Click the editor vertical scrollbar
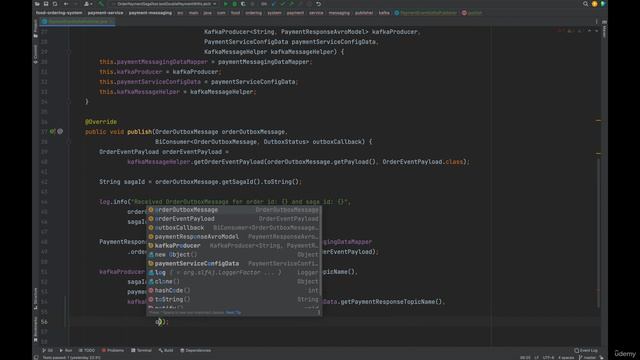This screenshot has height=360, width=640. pos(598,233)
